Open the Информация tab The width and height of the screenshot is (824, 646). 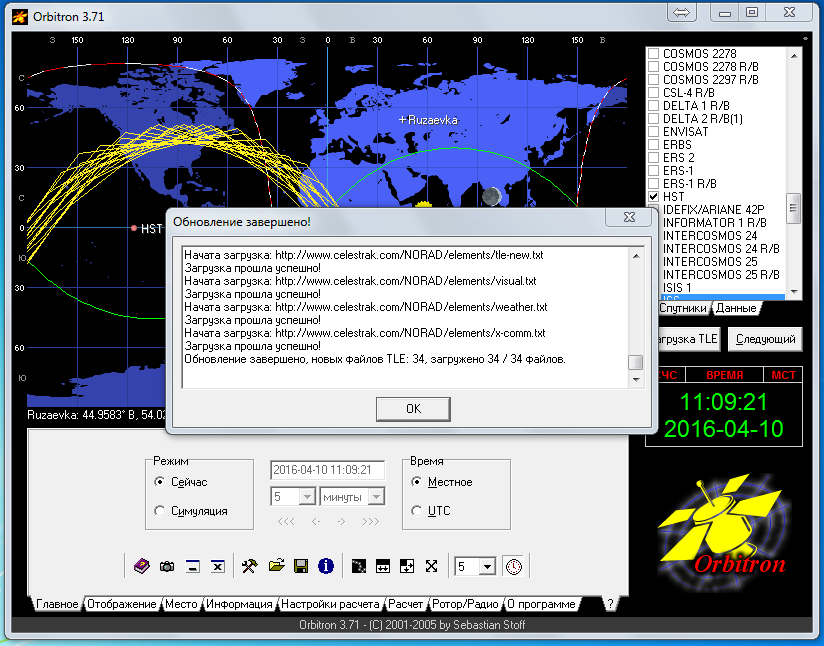tap(239, 604)
